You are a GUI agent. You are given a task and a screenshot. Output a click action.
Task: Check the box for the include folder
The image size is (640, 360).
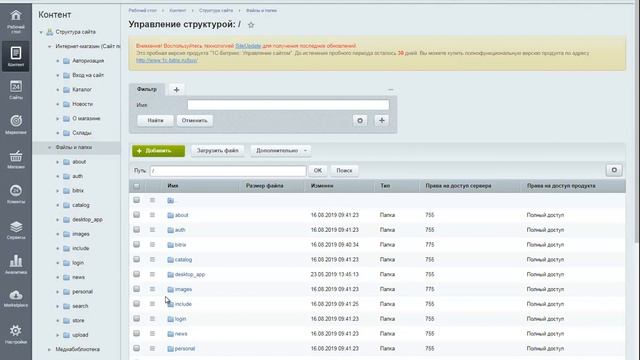point(136,304)
